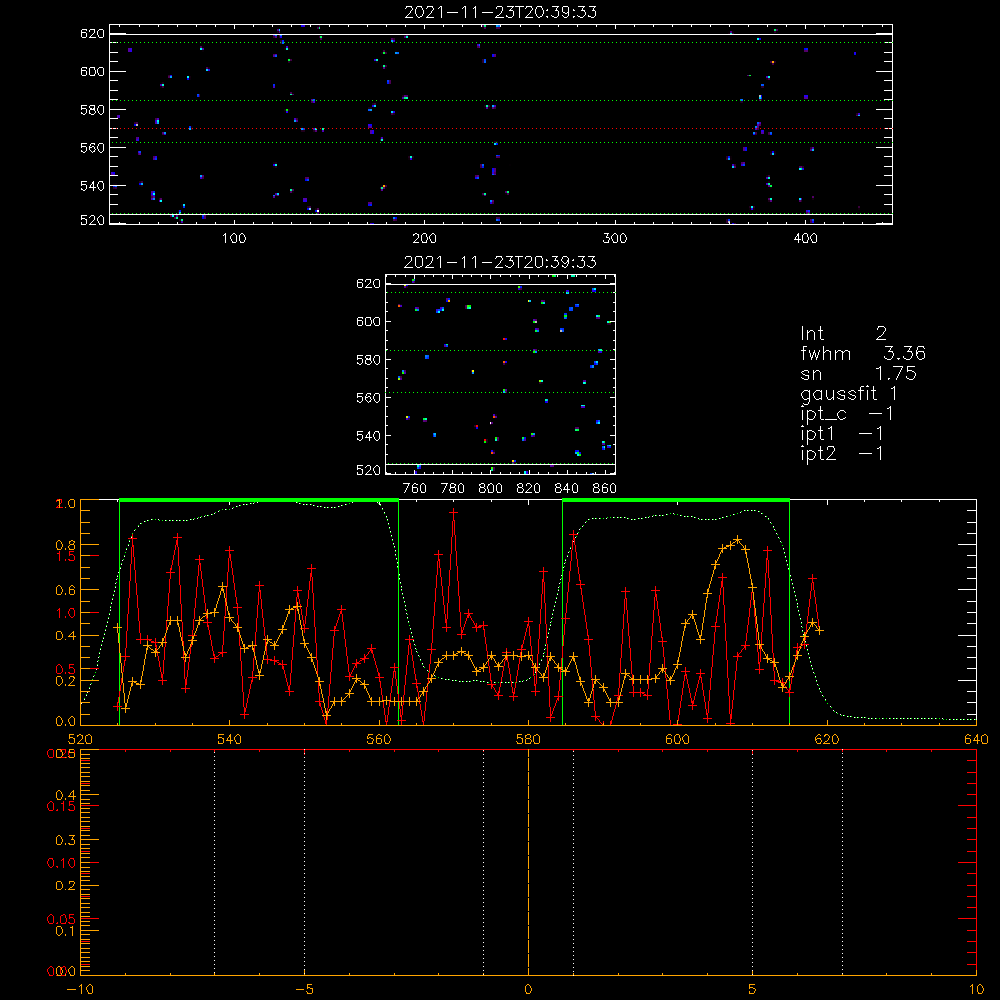Screen dimensions: 1000x1000
Task: Click x-axis label 600 under the profile plot
Action: click(677, 740)
